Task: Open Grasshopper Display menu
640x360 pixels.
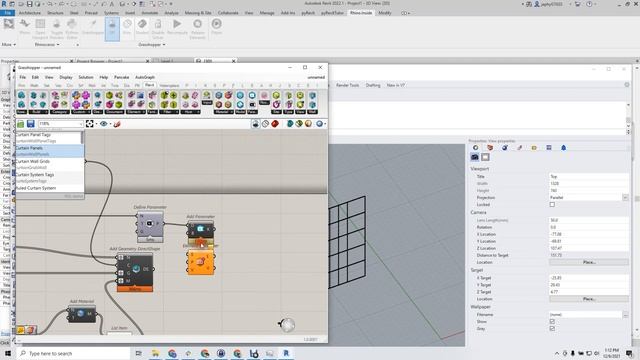Action: (x=66, y=77)
